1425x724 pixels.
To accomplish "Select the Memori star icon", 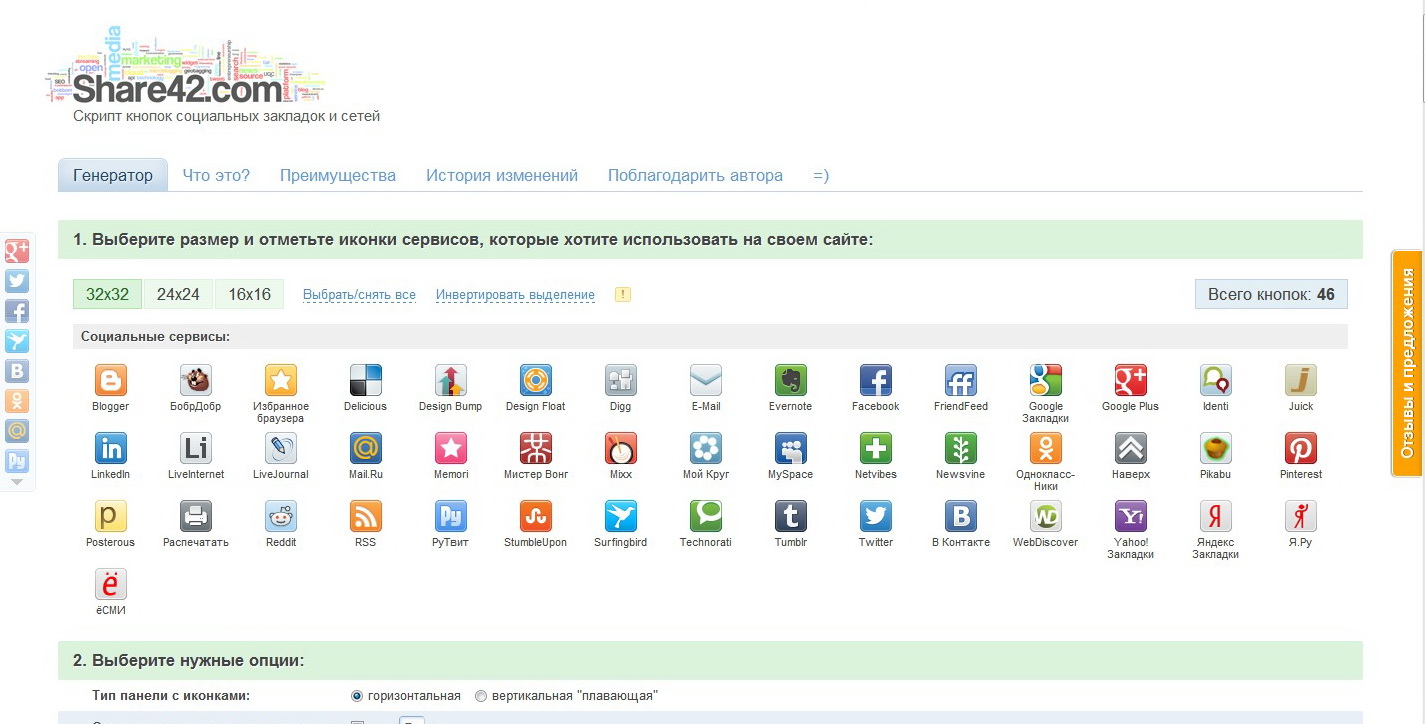I will 451,448.
